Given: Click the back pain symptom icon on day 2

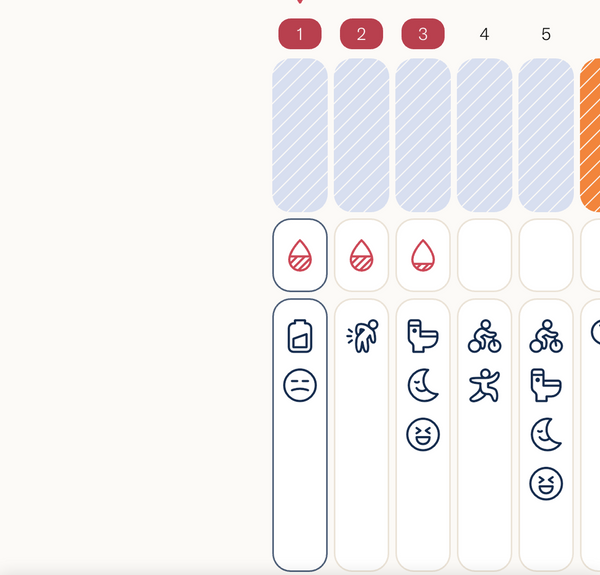Looking at the screenshot, I should point(361,336).
